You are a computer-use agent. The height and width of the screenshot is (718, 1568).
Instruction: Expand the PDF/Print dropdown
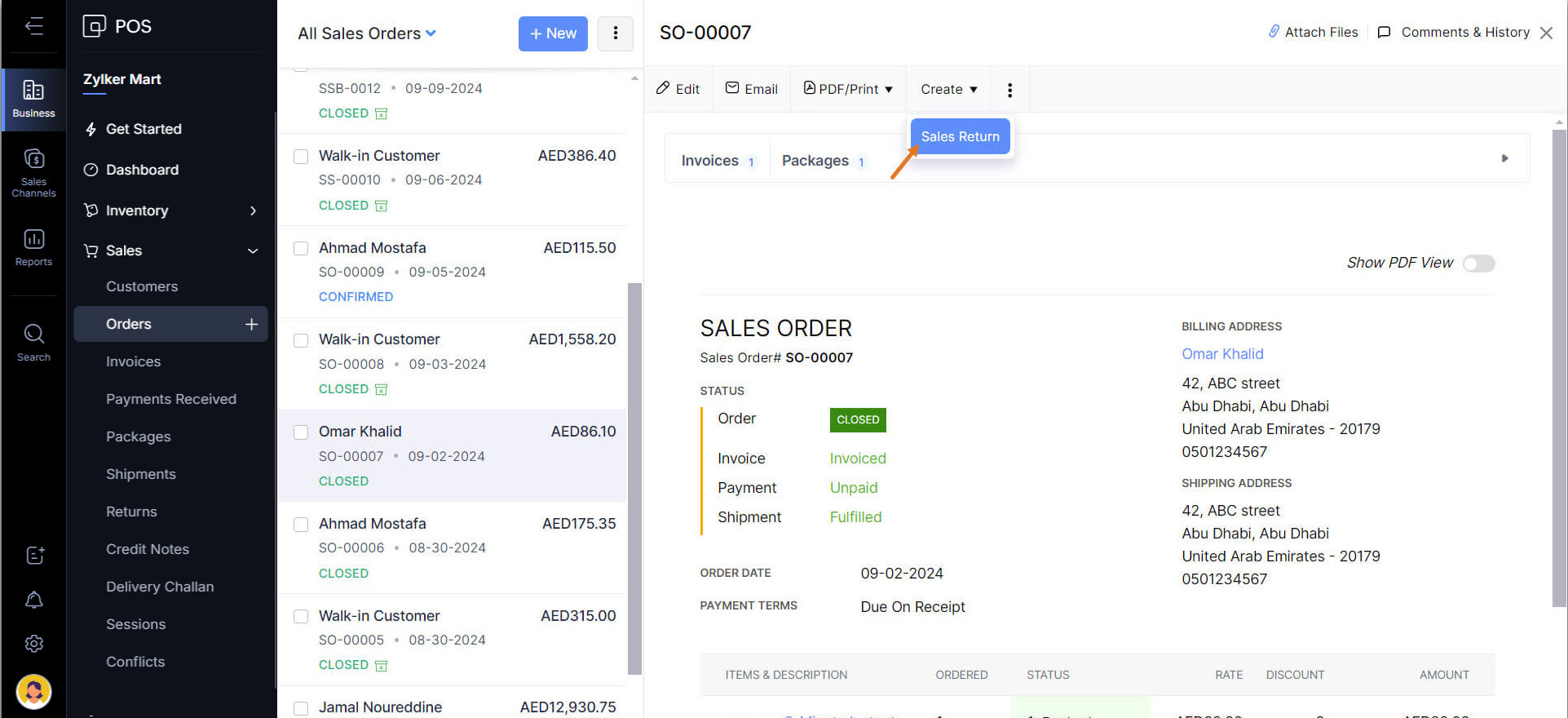click(x=848, y=89)
